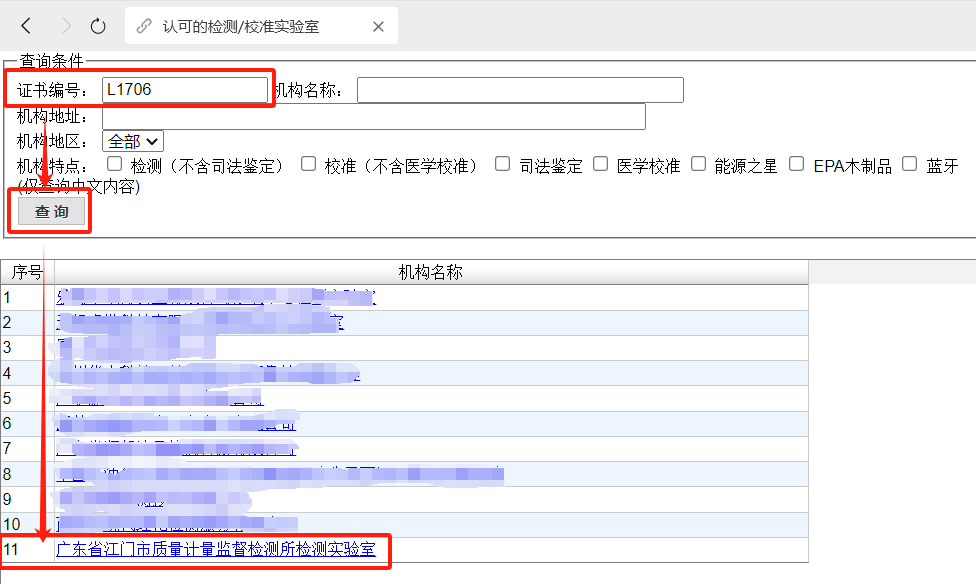This screenshot has height=584, width=976.
Task: Select the 能源之星 checkbox
Action: 698,164
